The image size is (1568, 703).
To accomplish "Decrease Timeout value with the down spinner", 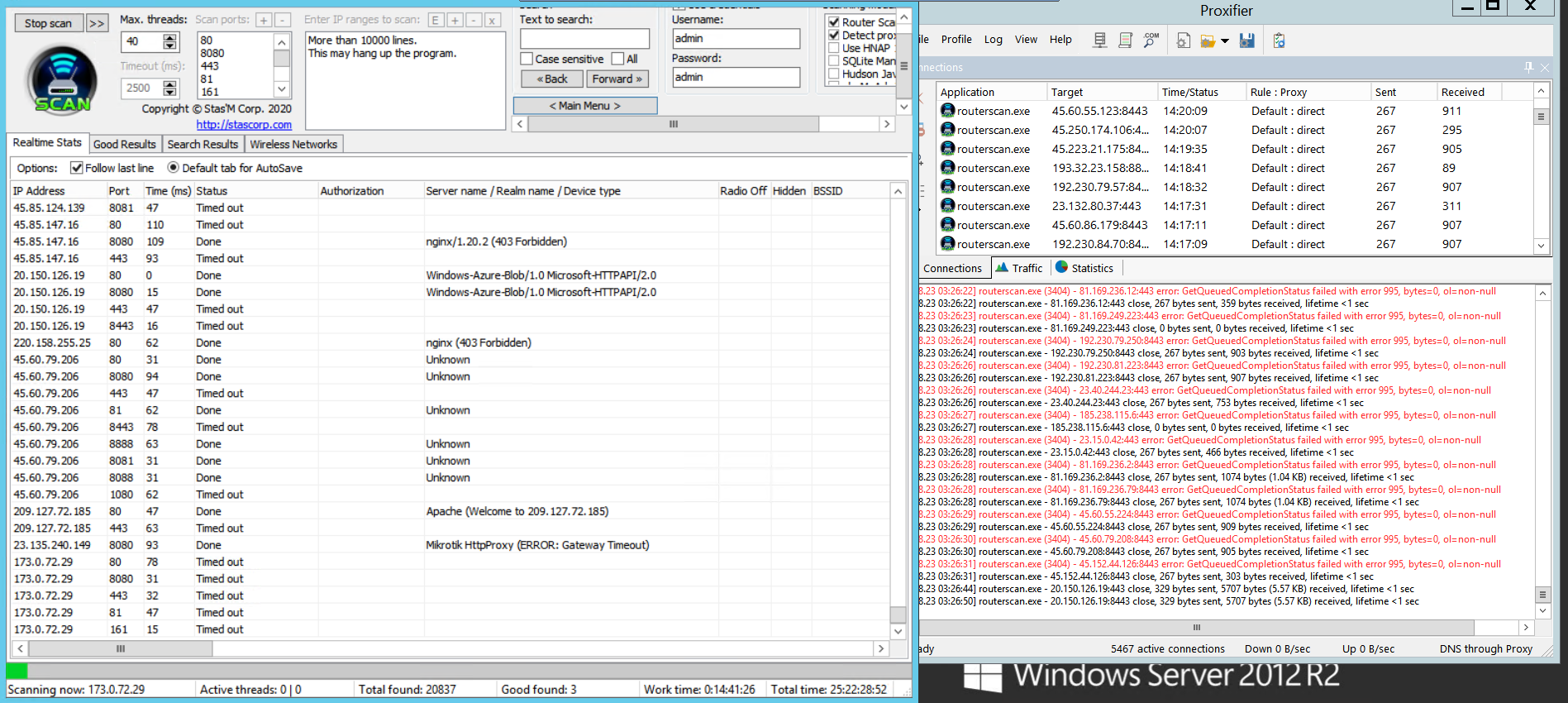I will 170,92.
